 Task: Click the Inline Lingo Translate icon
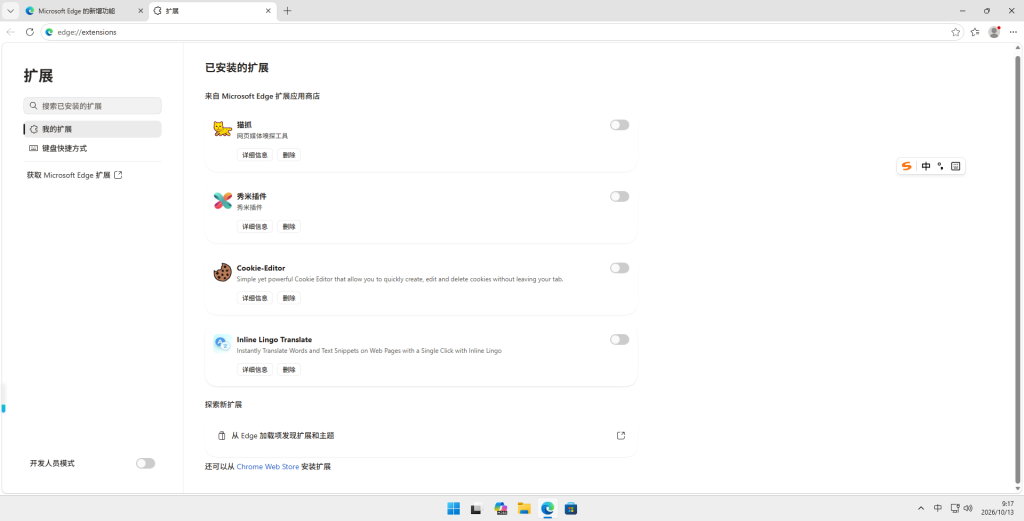(x=223, y=343)
